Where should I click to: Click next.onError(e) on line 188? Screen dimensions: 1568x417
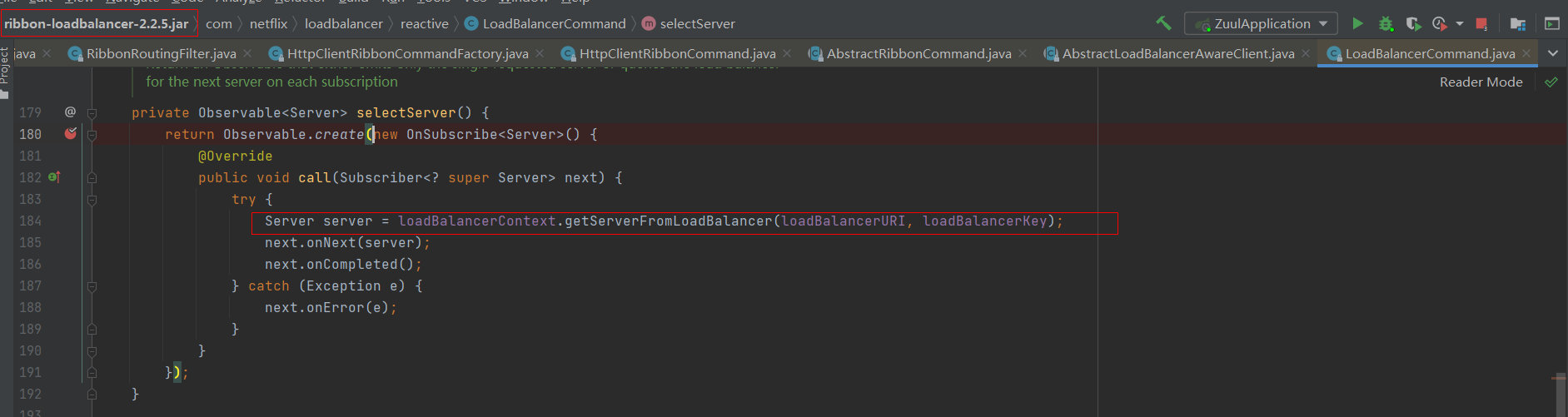point(327,307)
